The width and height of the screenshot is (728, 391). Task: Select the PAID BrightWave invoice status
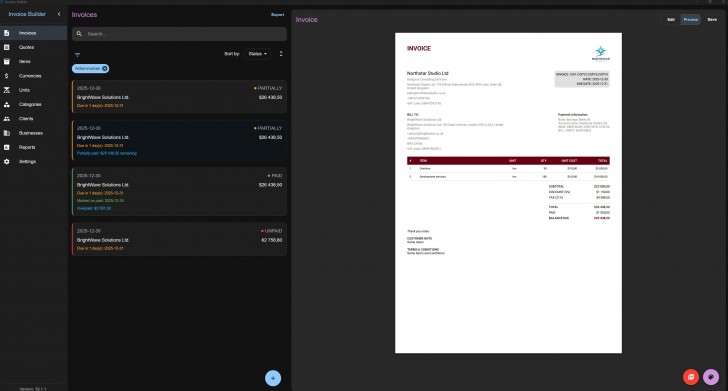[x=275, y=176]
